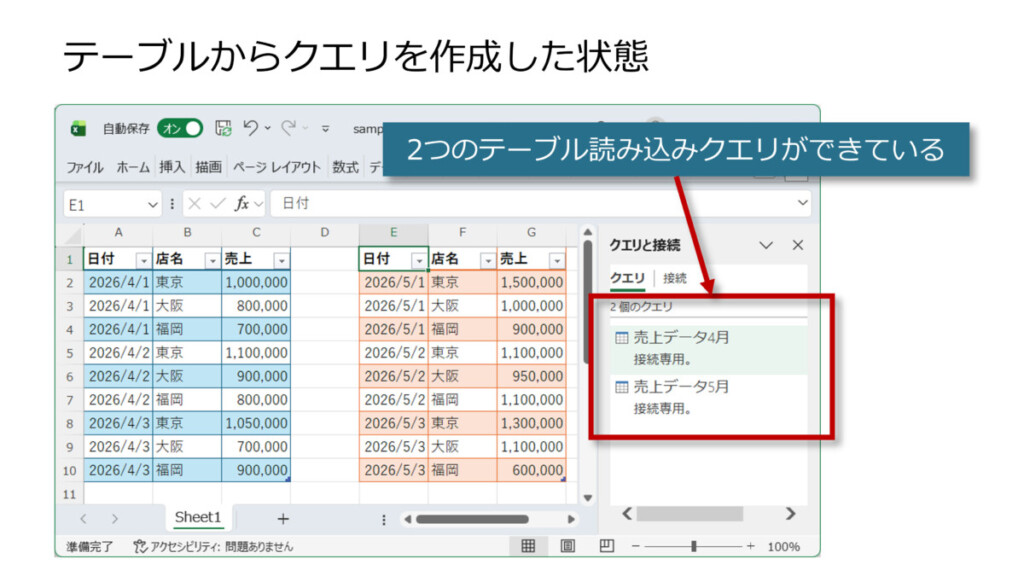This screenshot has width=1024, height=576.
Task: Expand the Name Box dropdown arrow
Action: [153, 204]
